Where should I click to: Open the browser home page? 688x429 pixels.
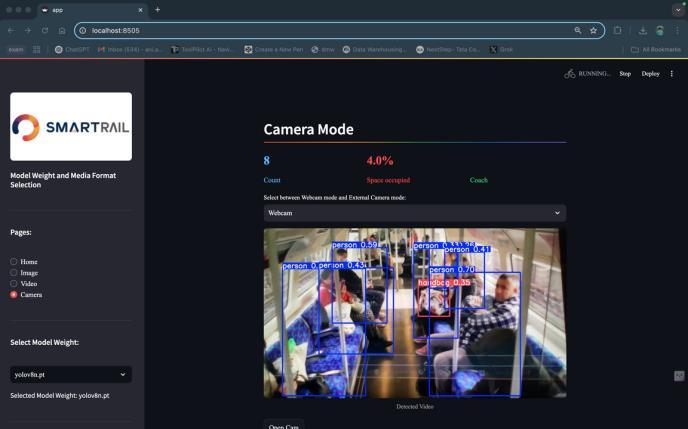[62, 30]
